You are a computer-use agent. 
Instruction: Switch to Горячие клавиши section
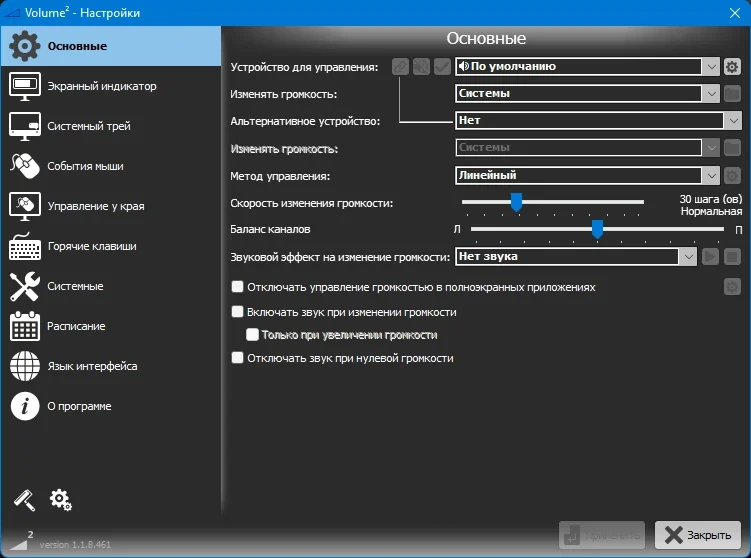pyautogui.click(x=111, y=246)
